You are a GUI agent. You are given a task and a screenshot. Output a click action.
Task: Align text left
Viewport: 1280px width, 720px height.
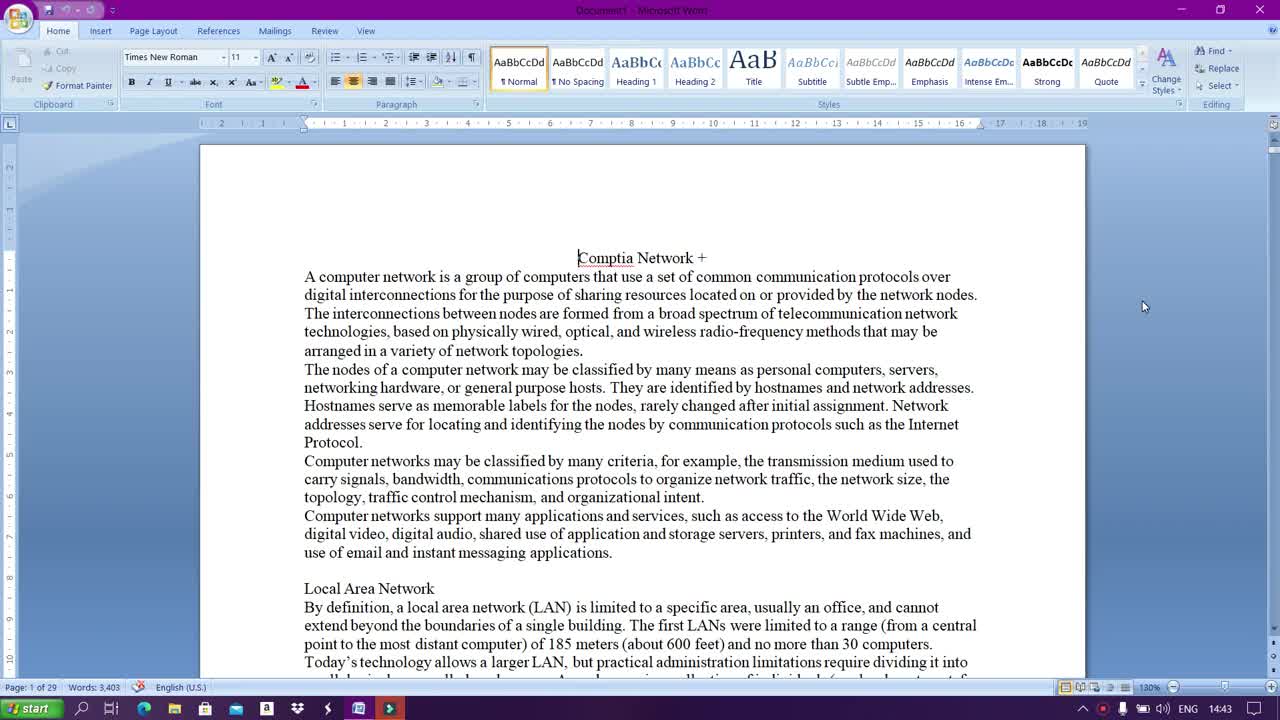[x=335, y=82]
